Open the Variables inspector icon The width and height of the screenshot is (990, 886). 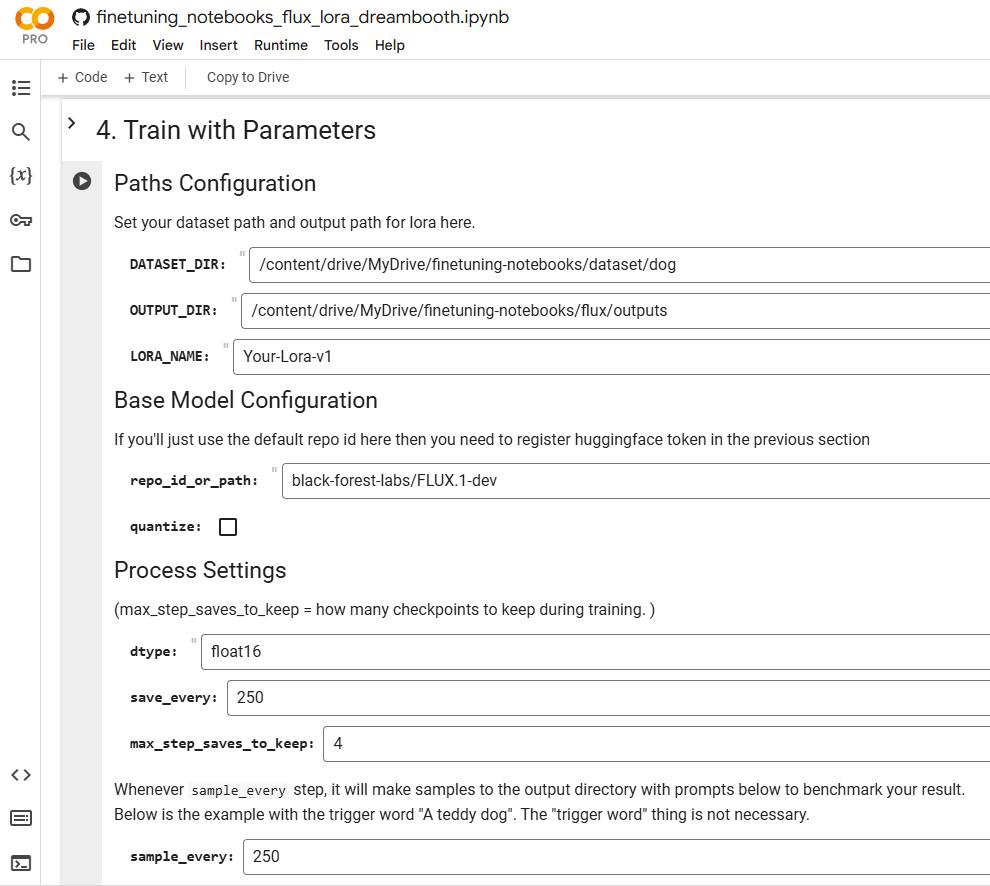point(20,176)
